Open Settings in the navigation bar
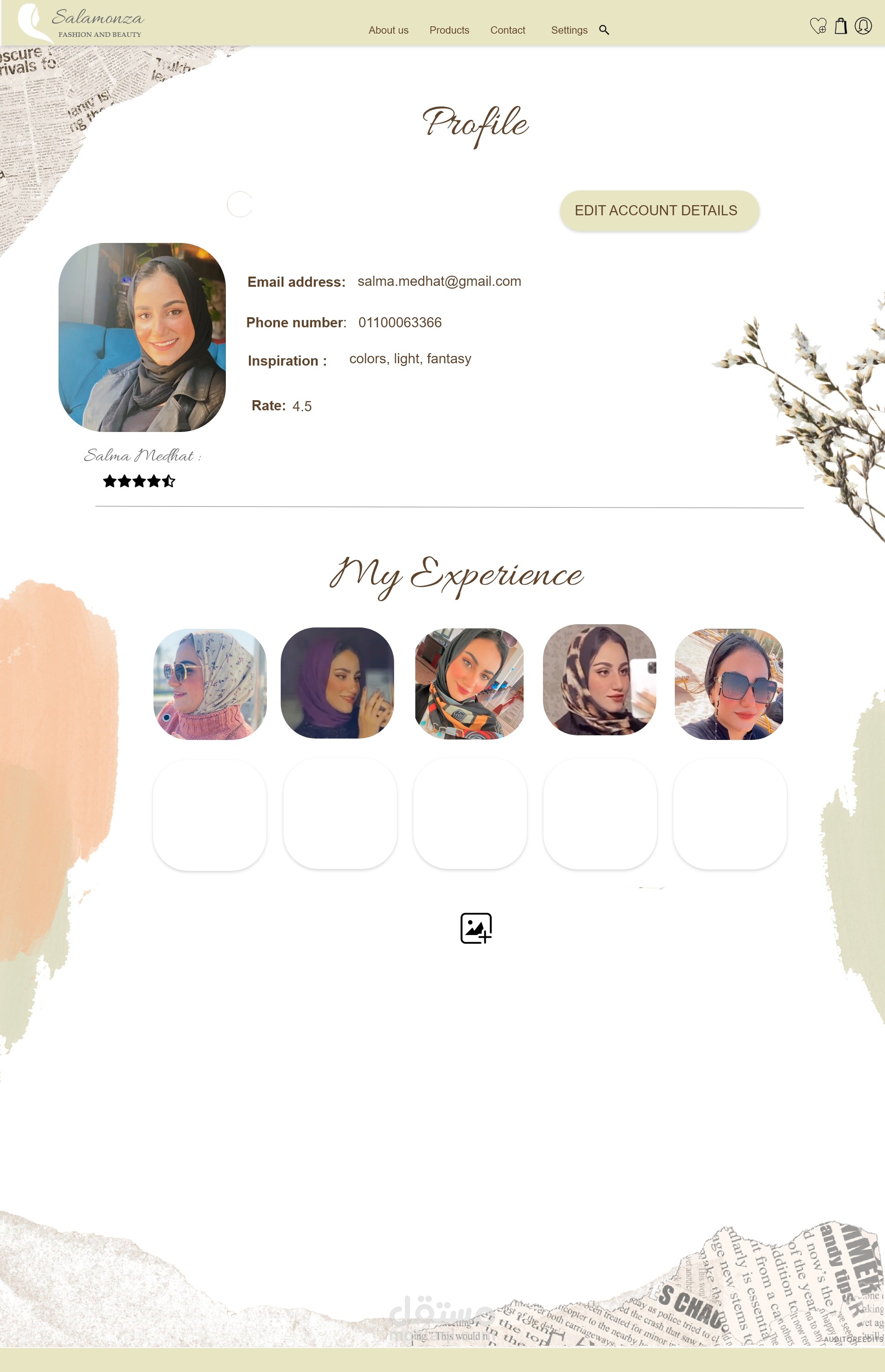The width and height of the screenshot is (885, 1372). (569, 30)
